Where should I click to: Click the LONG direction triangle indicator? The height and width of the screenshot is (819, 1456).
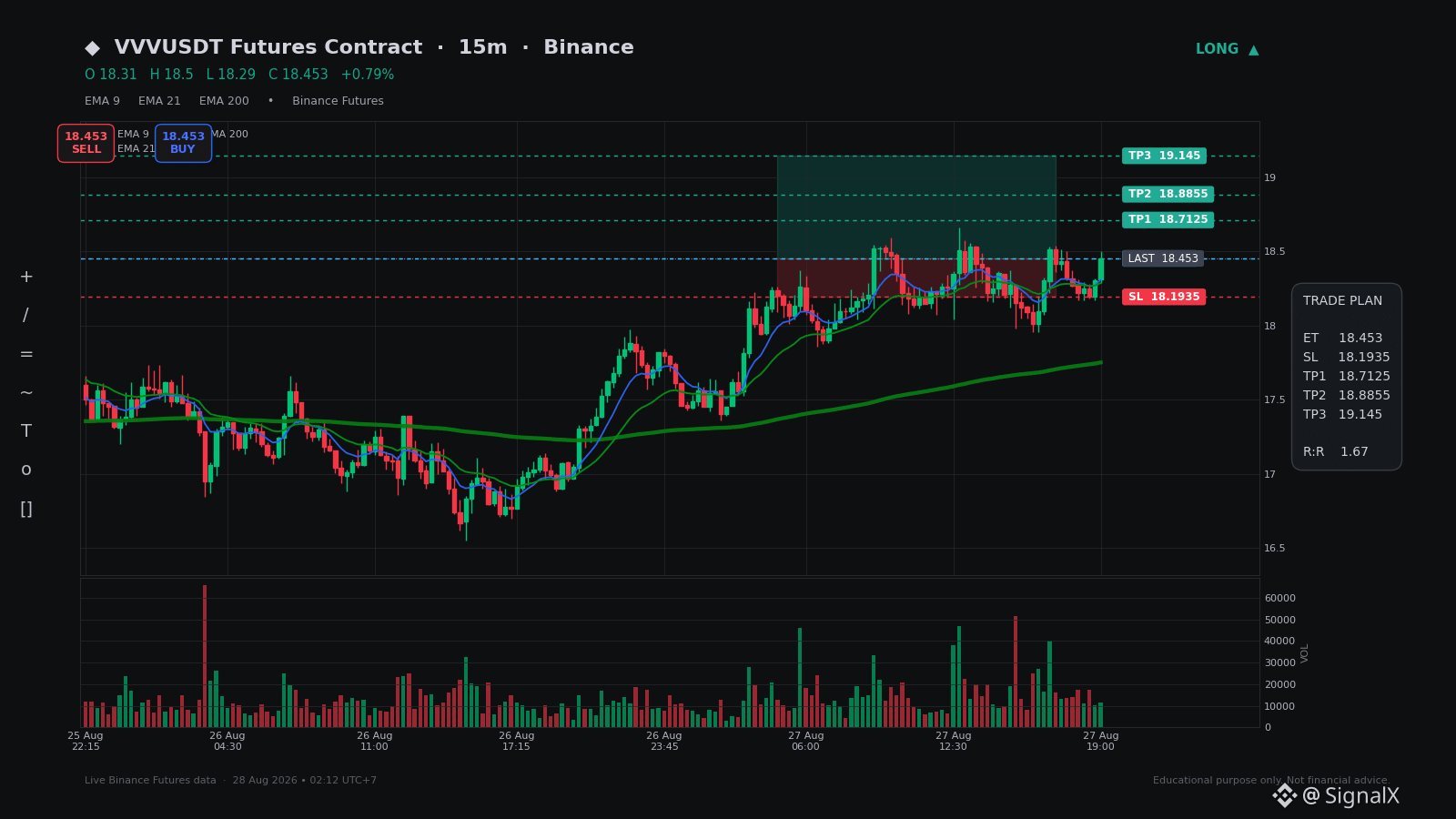tap(1253, 49)
